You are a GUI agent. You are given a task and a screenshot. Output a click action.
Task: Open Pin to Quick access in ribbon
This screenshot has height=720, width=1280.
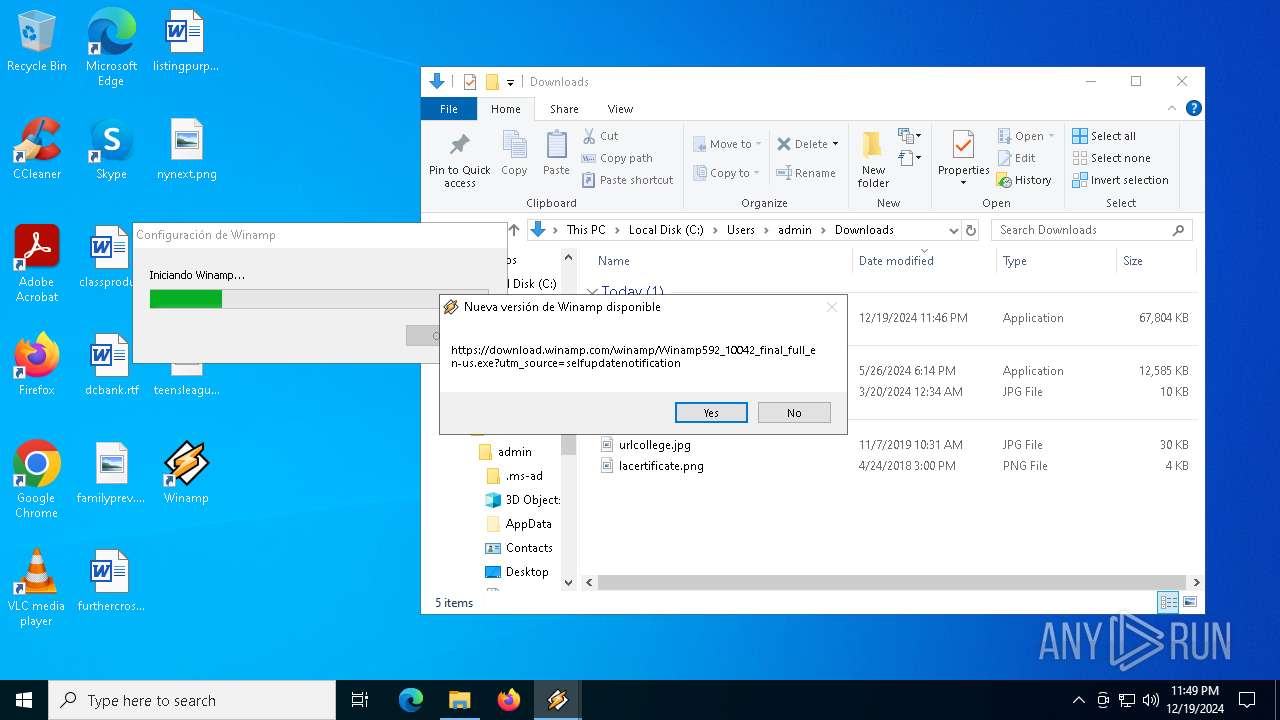(460, 160)
